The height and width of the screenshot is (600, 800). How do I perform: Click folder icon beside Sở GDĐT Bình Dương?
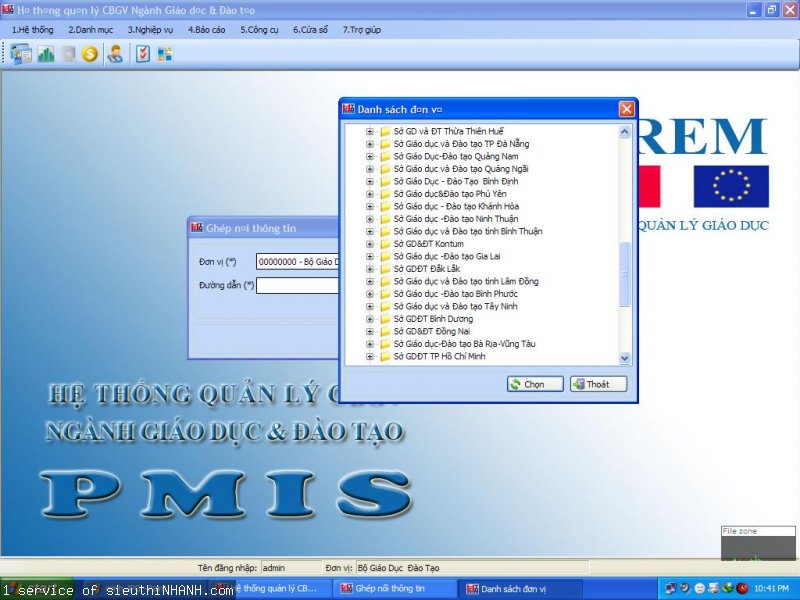tap(385, 319)
